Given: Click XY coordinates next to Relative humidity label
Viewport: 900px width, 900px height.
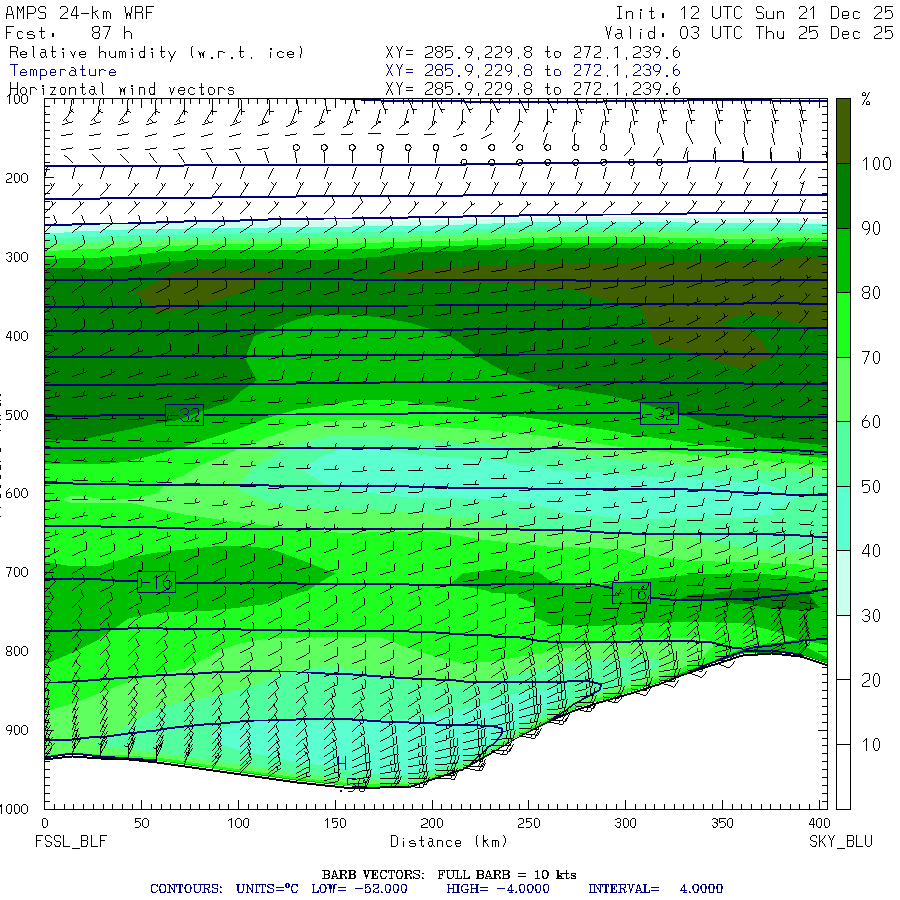Looking at the screenshot, I should tap(533, 53).
